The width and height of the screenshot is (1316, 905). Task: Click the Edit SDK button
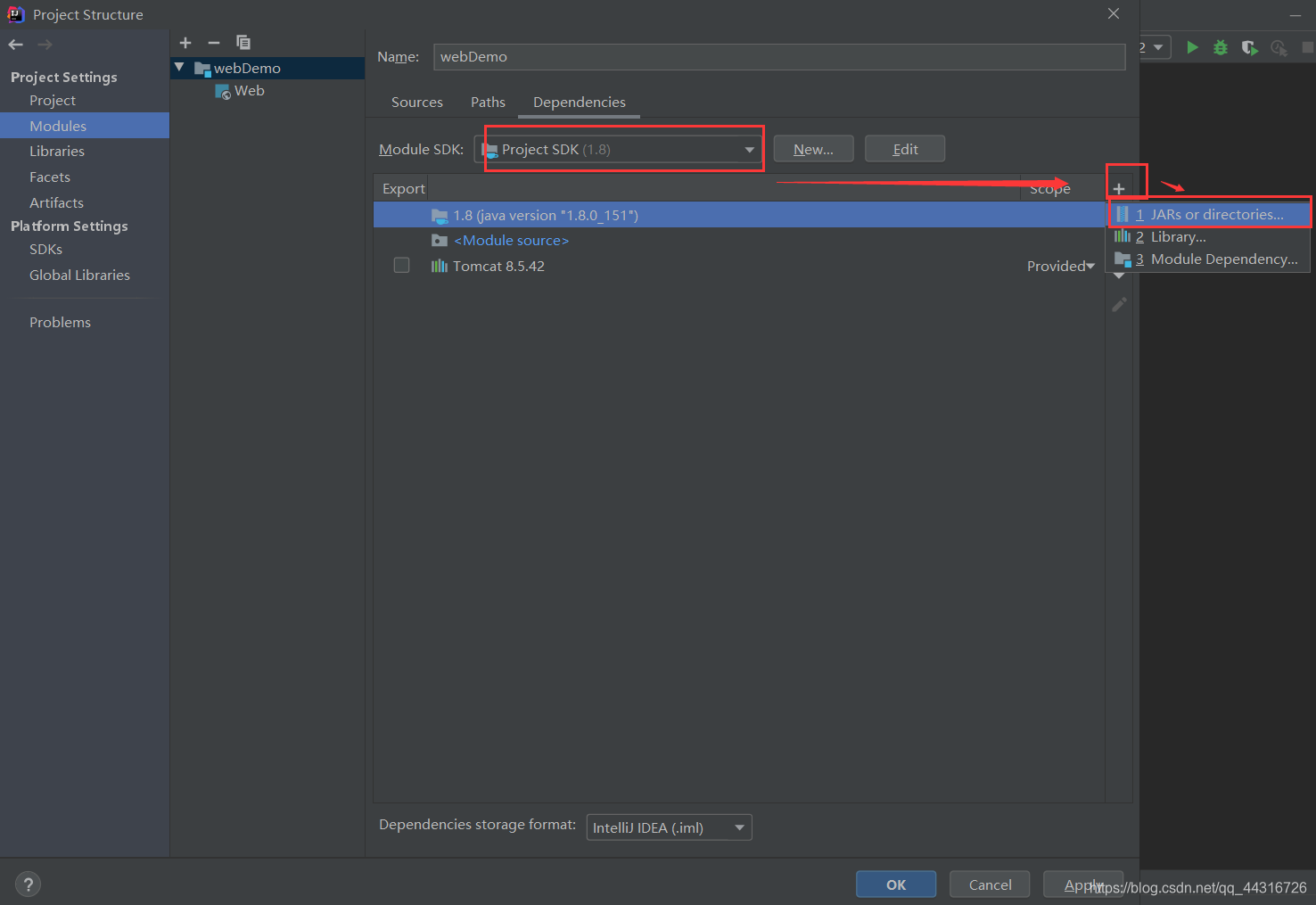(905, 149)
